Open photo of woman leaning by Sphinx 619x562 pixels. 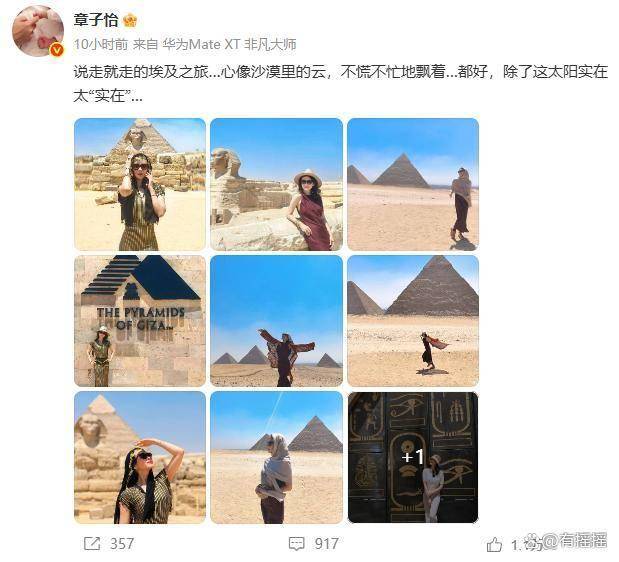click(x=276, y=184)
